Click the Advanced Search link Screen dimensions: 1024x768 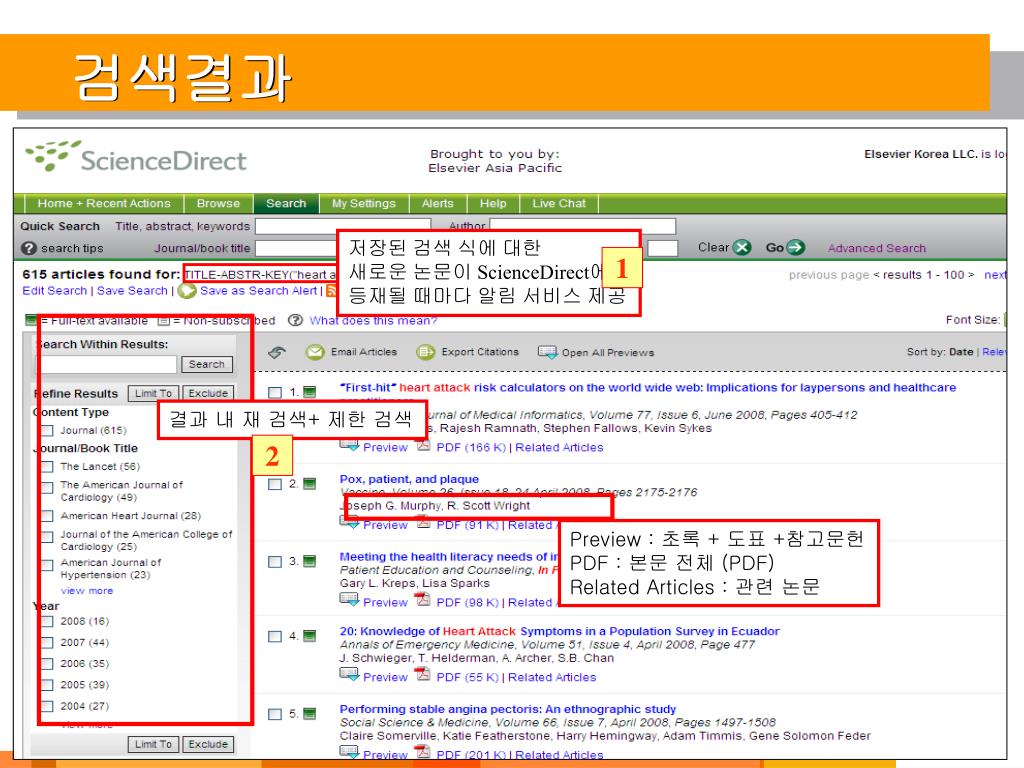click(876, 248)
